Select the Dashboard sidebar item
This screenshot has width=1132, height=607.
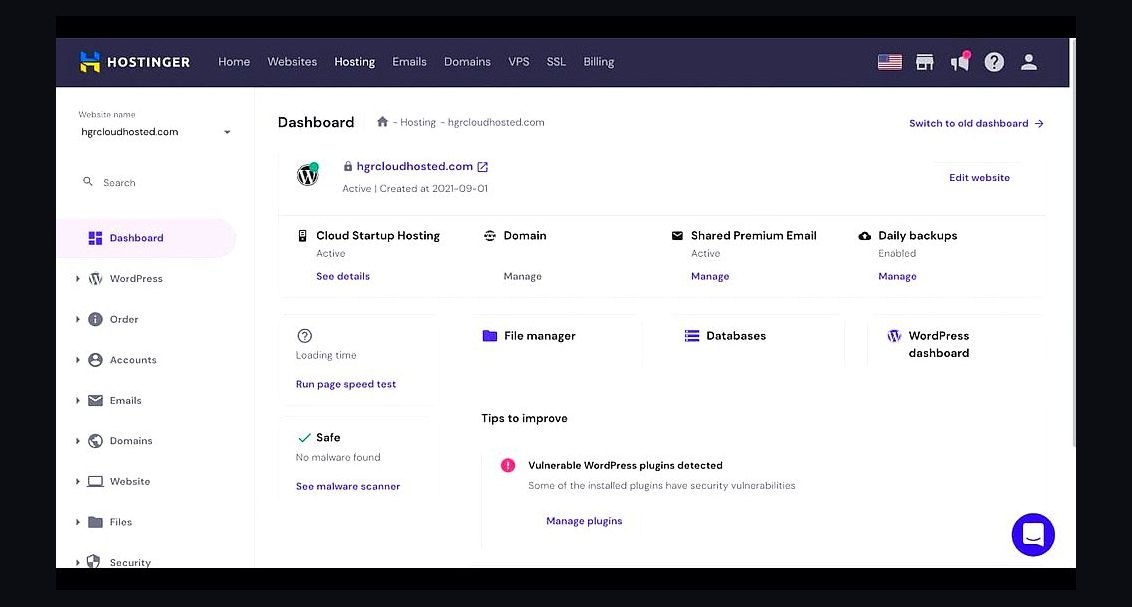click(147, 238)
